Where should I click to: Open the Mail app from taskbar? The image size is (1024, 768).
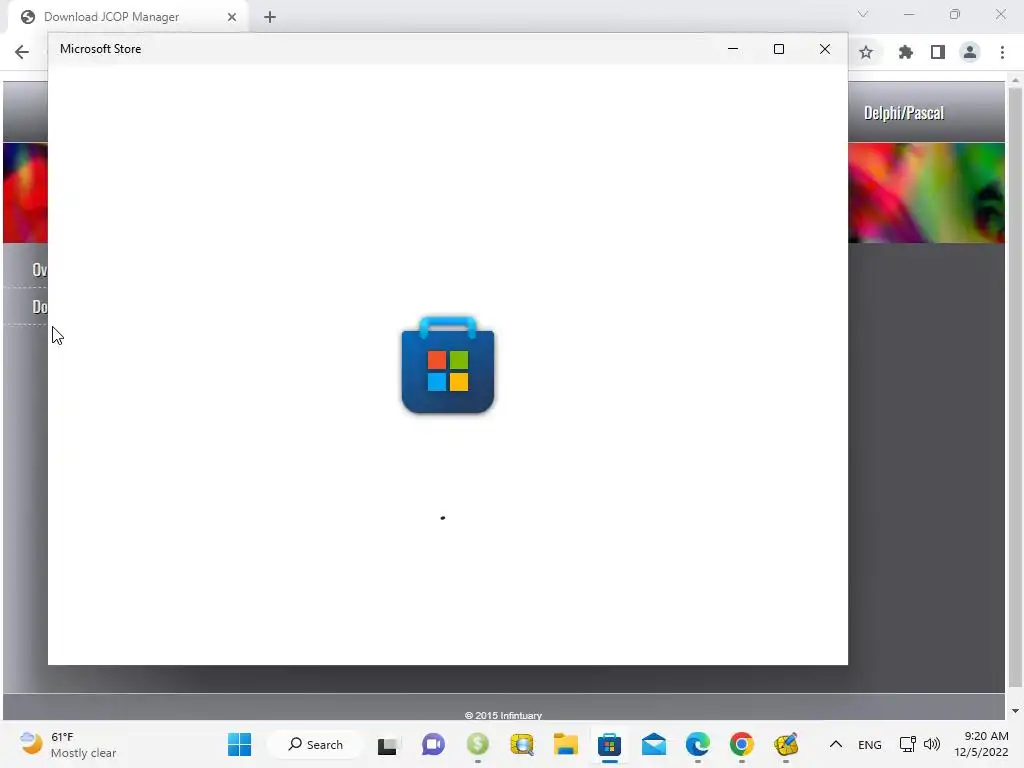(654, 744)
